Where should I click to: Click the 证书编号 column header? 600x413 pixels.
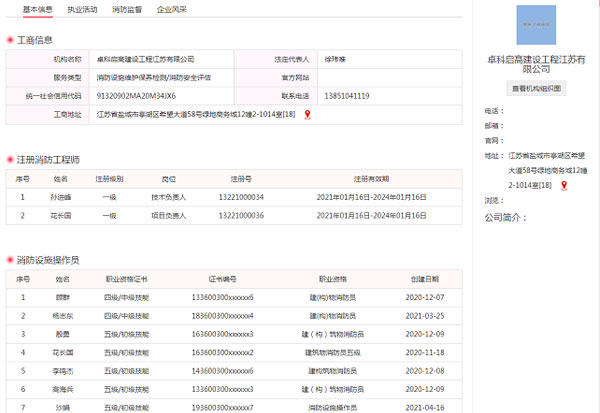click(x=222, y=280)
